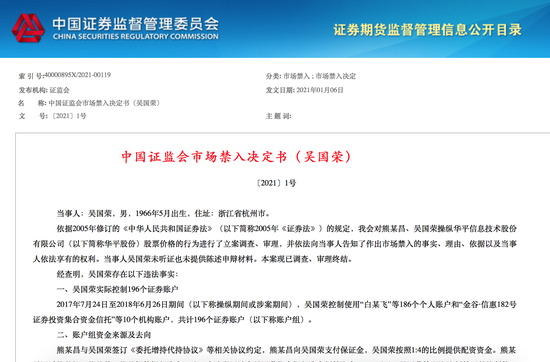This screenshot has height=362, width=550.
Task: Click the centered 〔2021〕1号 document number
Action: pos(276,183)
